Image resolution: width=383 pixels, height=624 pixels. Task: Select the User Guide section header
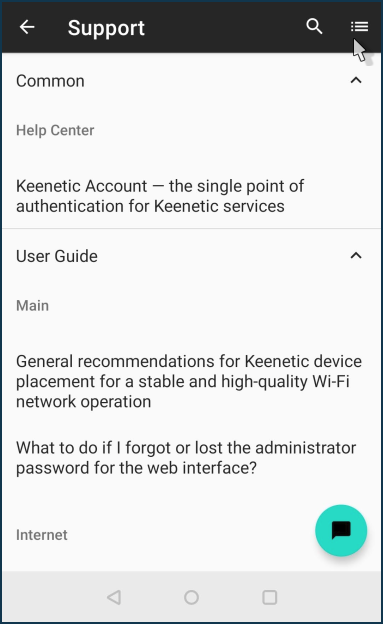[191, 256]
